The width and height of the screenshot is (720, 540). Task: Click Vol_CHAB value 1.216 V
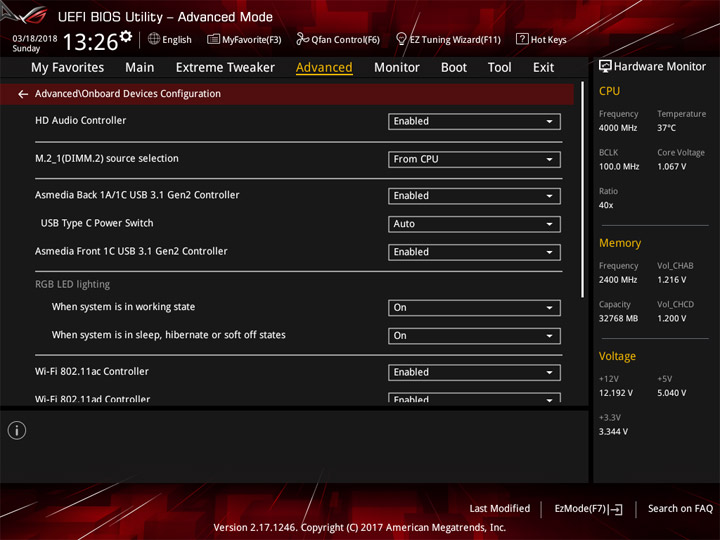671,280
